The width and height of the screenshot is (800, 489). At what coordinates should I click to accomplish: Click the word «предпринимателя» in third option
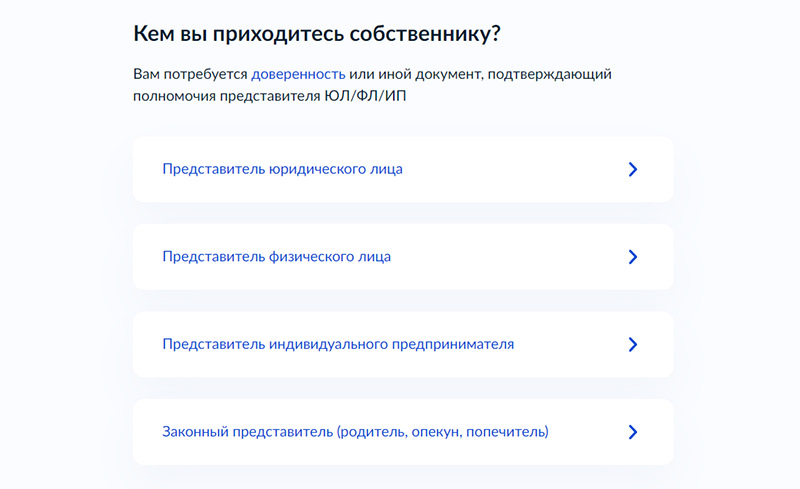[x=453, y=345]
